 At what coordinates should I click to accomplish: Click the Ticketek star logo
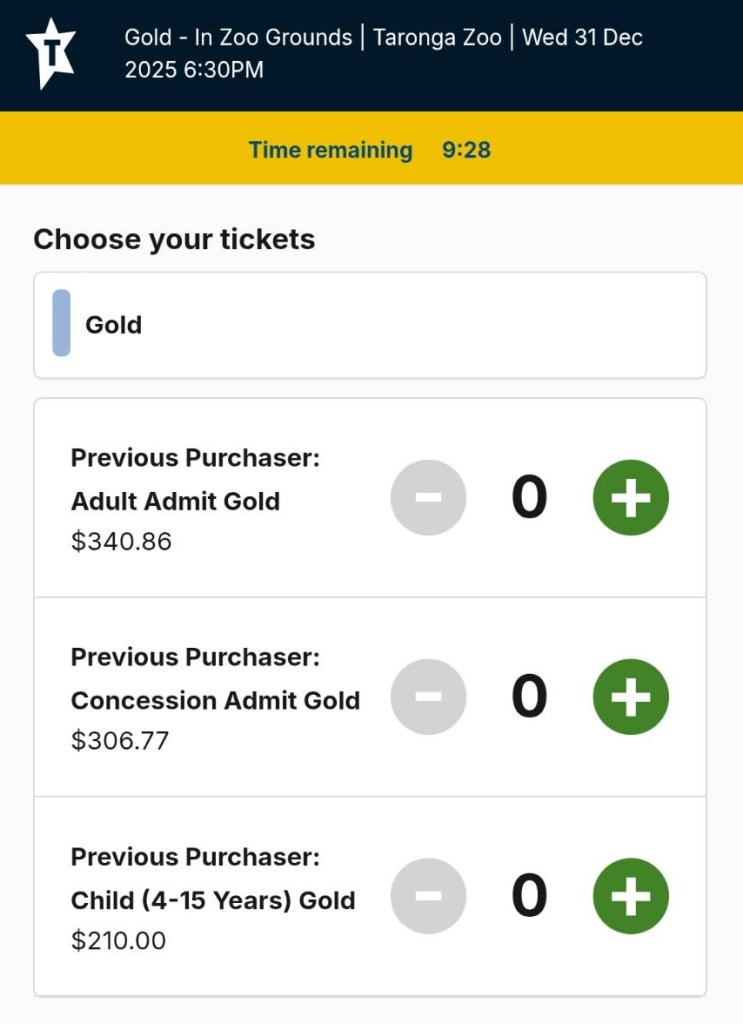tap(50, 53)
